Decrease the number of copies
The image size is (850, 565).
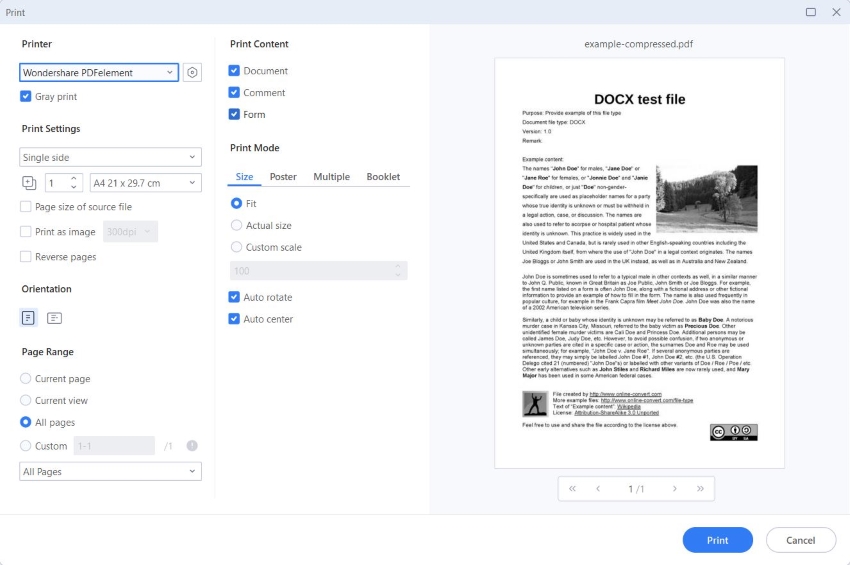[74, 187]
